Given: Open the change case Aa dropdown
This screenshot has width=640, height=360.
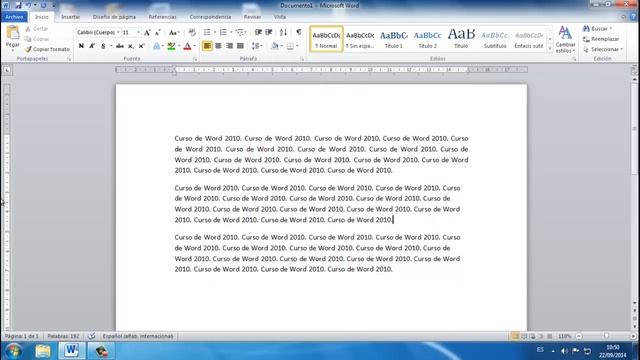Looking at the screenshot, I should (174, 32).
